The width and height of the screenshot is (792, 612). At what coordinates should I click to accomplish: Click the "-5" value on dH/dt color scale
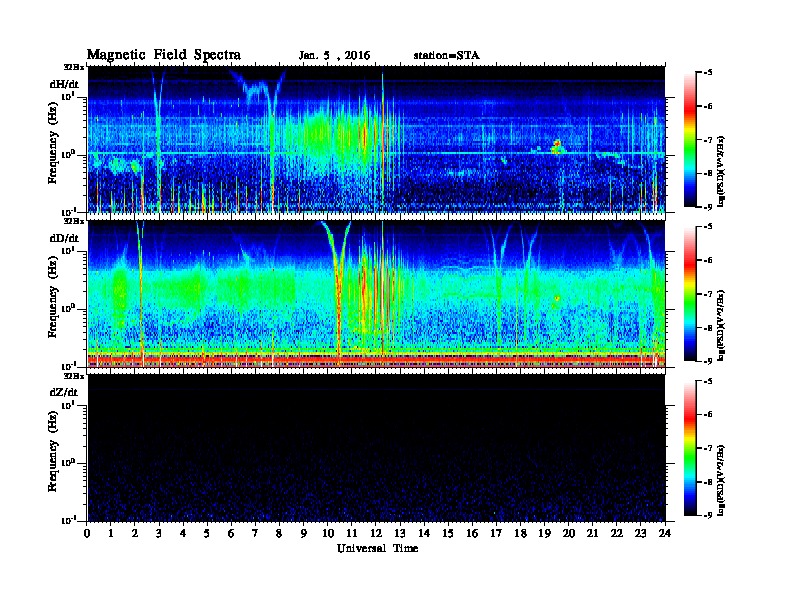(x=708, y=73)
